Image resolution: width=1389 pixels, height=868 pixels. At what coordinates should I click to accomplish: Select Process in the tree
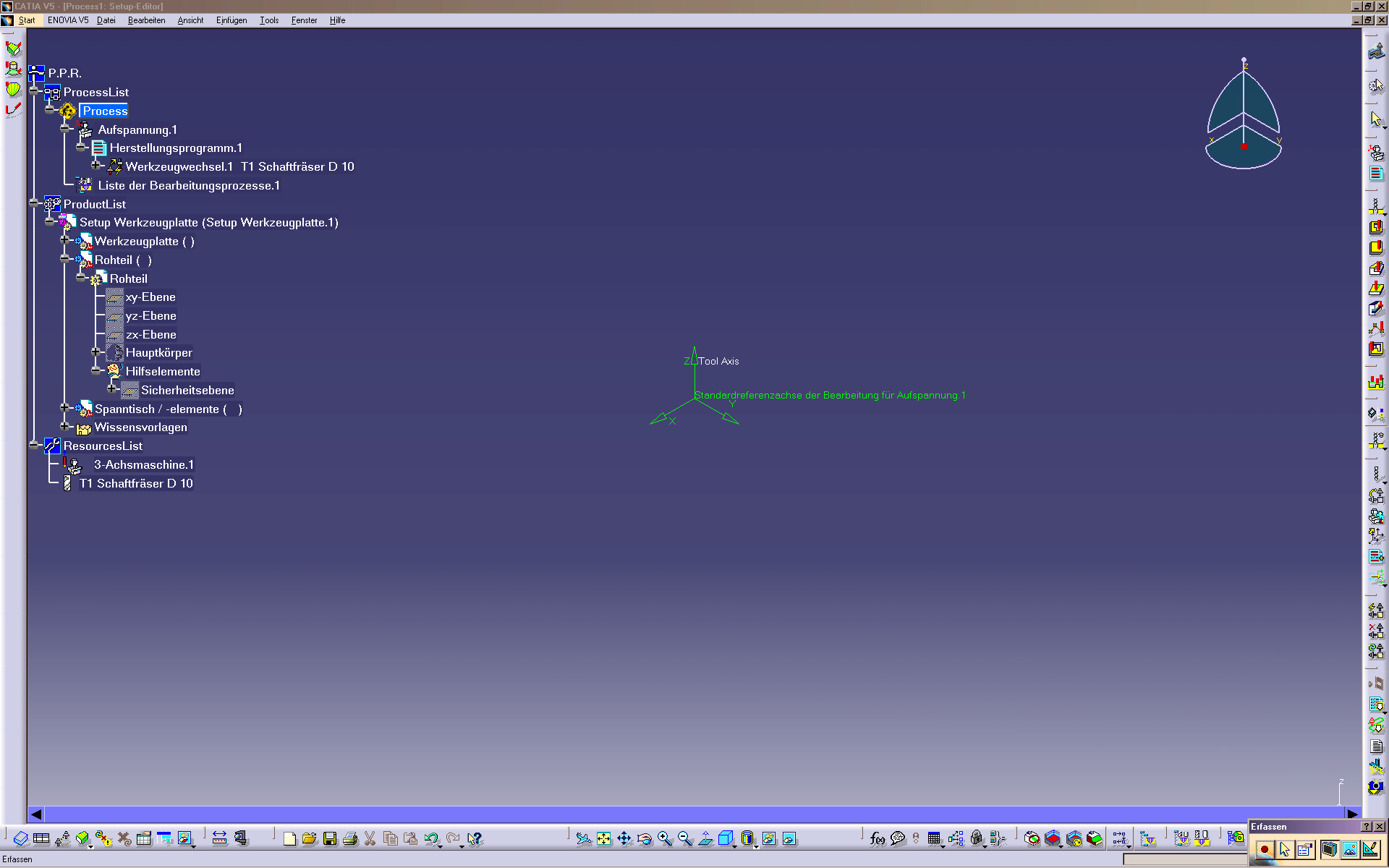point(104,111)
